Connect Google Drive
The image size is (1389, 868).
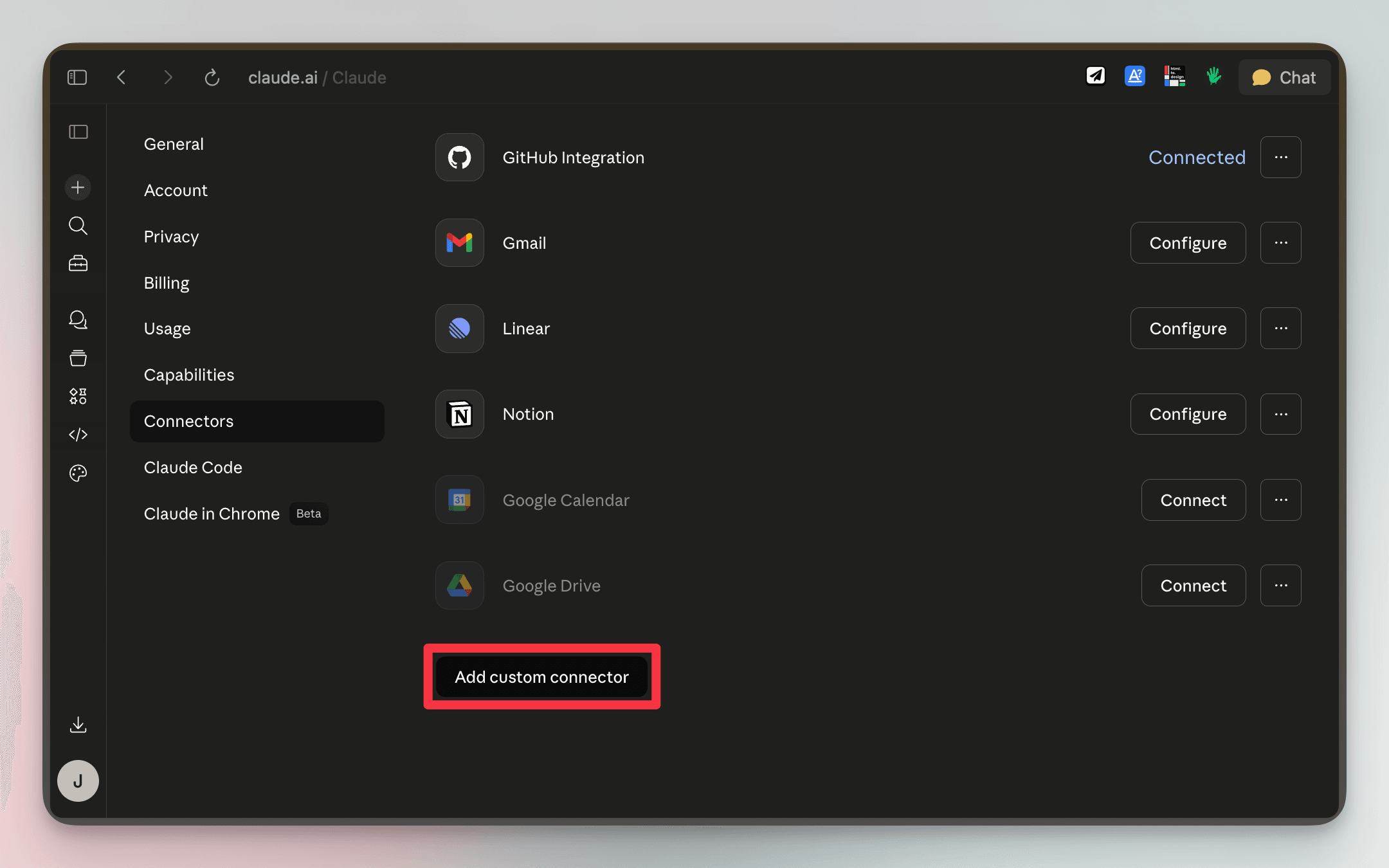[x=1194, y=585]
